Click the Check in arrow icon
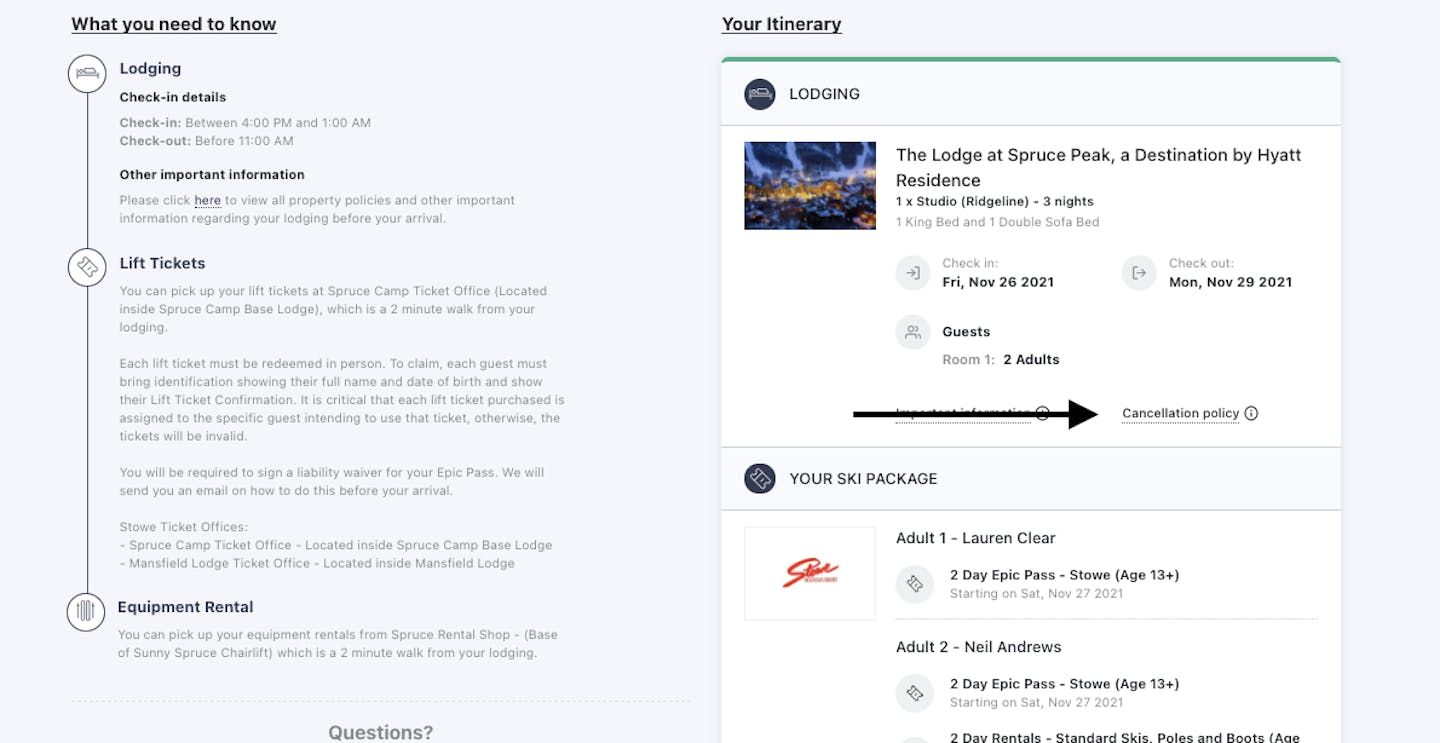Image resolution: width=1440 pixels, height=743 pixels. [913, 273]
